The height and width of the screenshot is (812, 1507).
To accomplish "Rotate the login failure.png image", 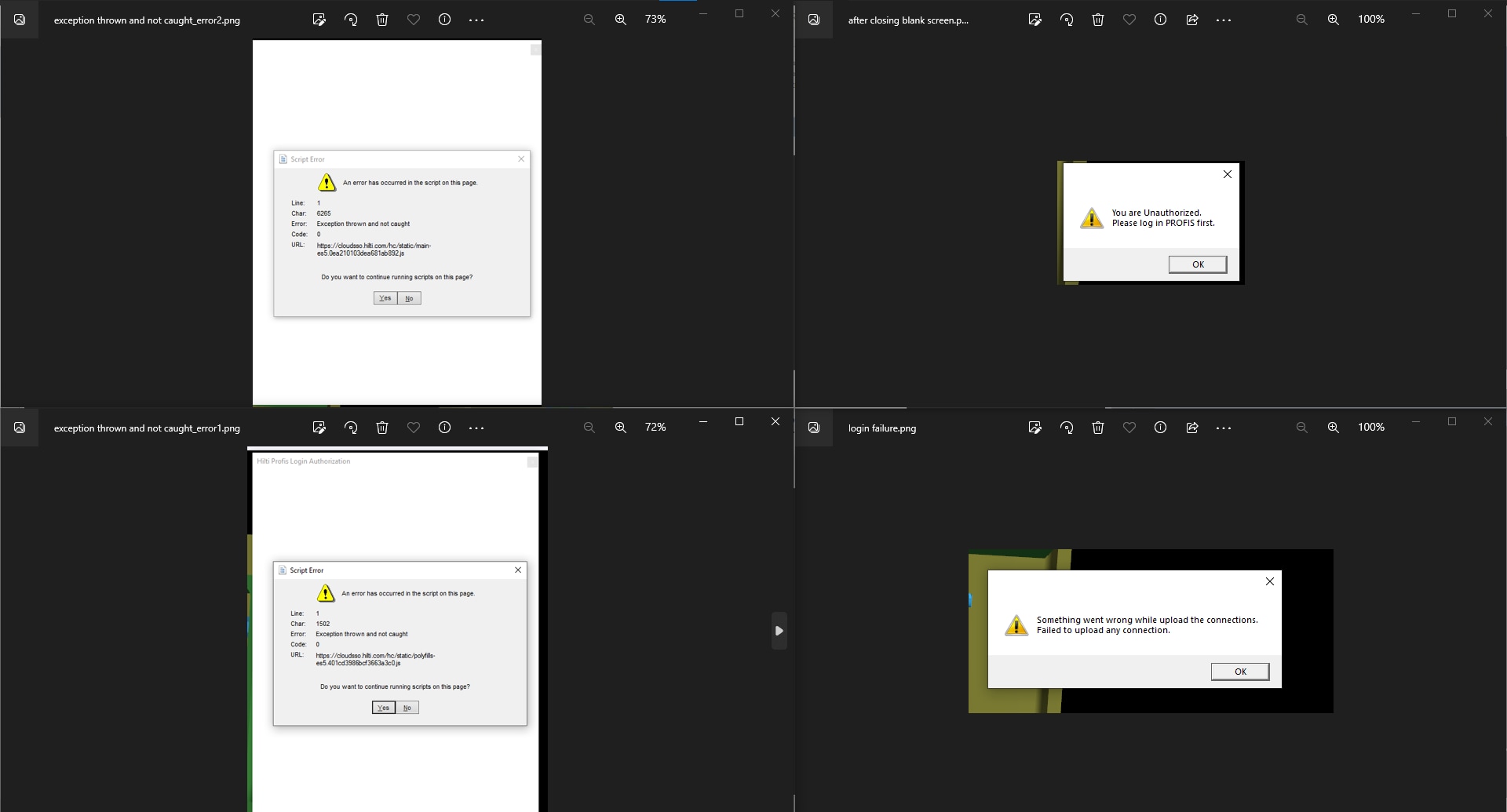I will 1066,428.
